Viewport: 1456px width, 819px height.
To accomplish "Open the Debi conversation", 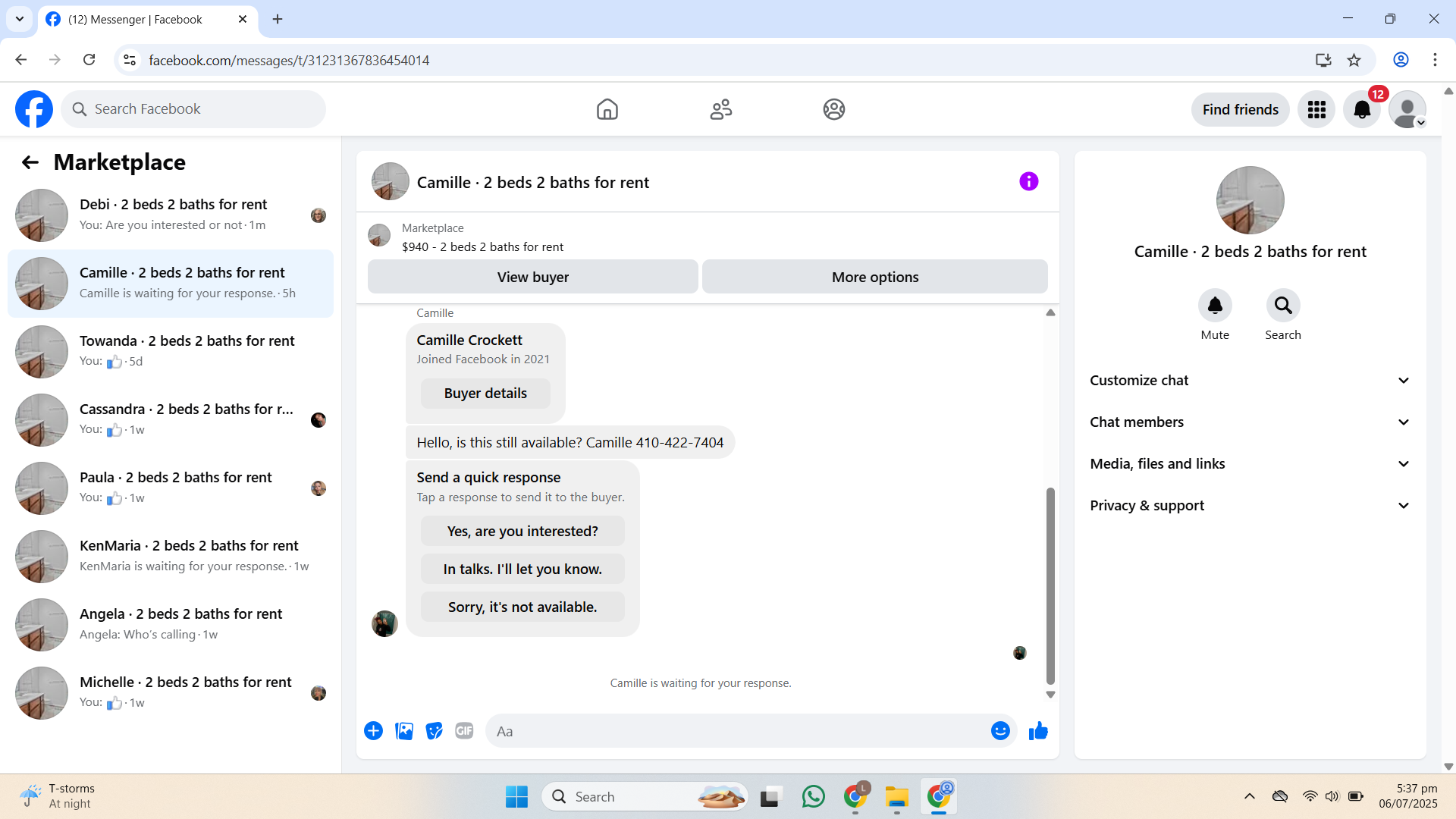I will click(x=171, y=215).
